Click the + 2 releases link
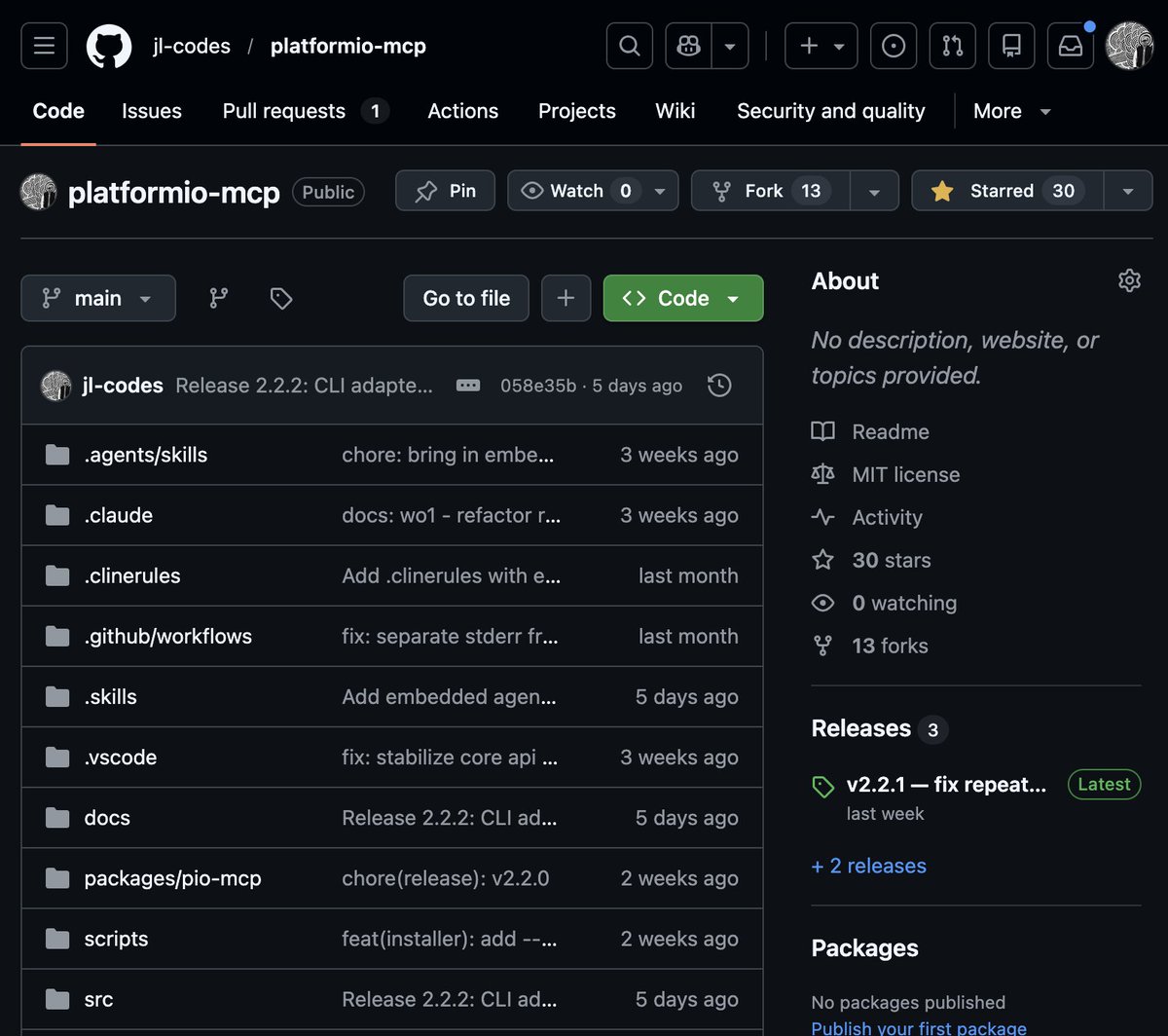The width and height of the screenshot is (1168, 1036). [868, 866]
